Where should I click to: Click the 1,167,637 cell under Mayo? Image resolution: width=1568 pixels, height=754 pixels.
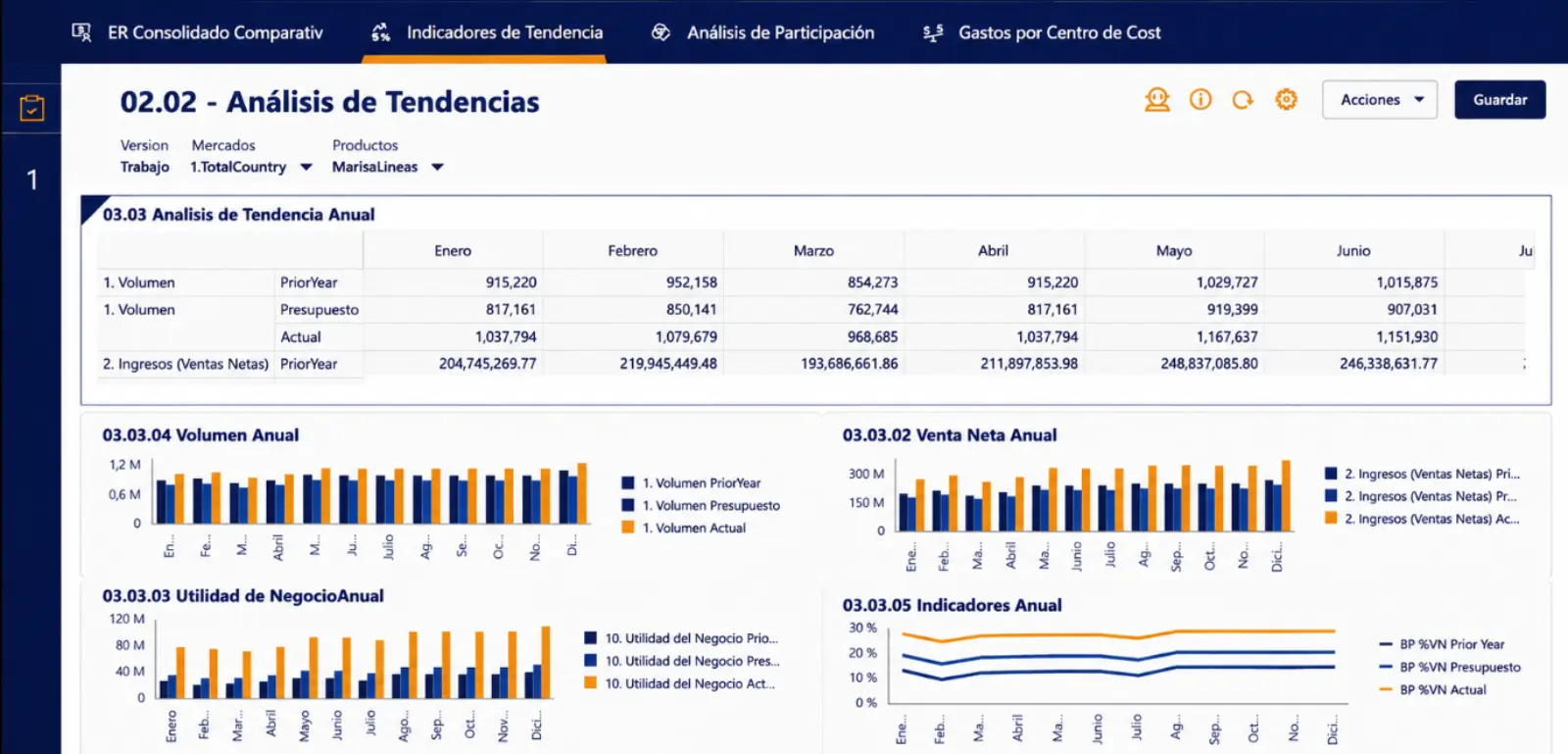click(1174, 337)
